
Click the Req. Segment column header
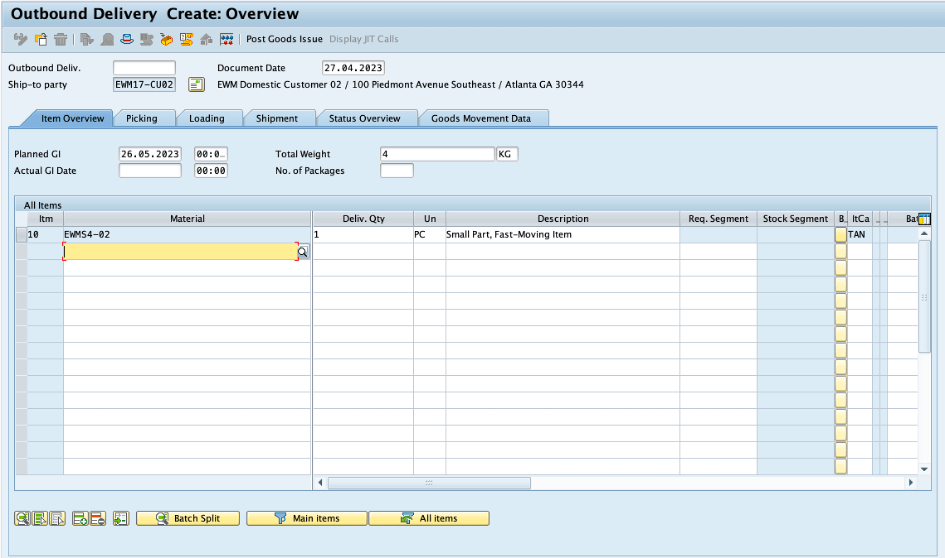[718, 219]
